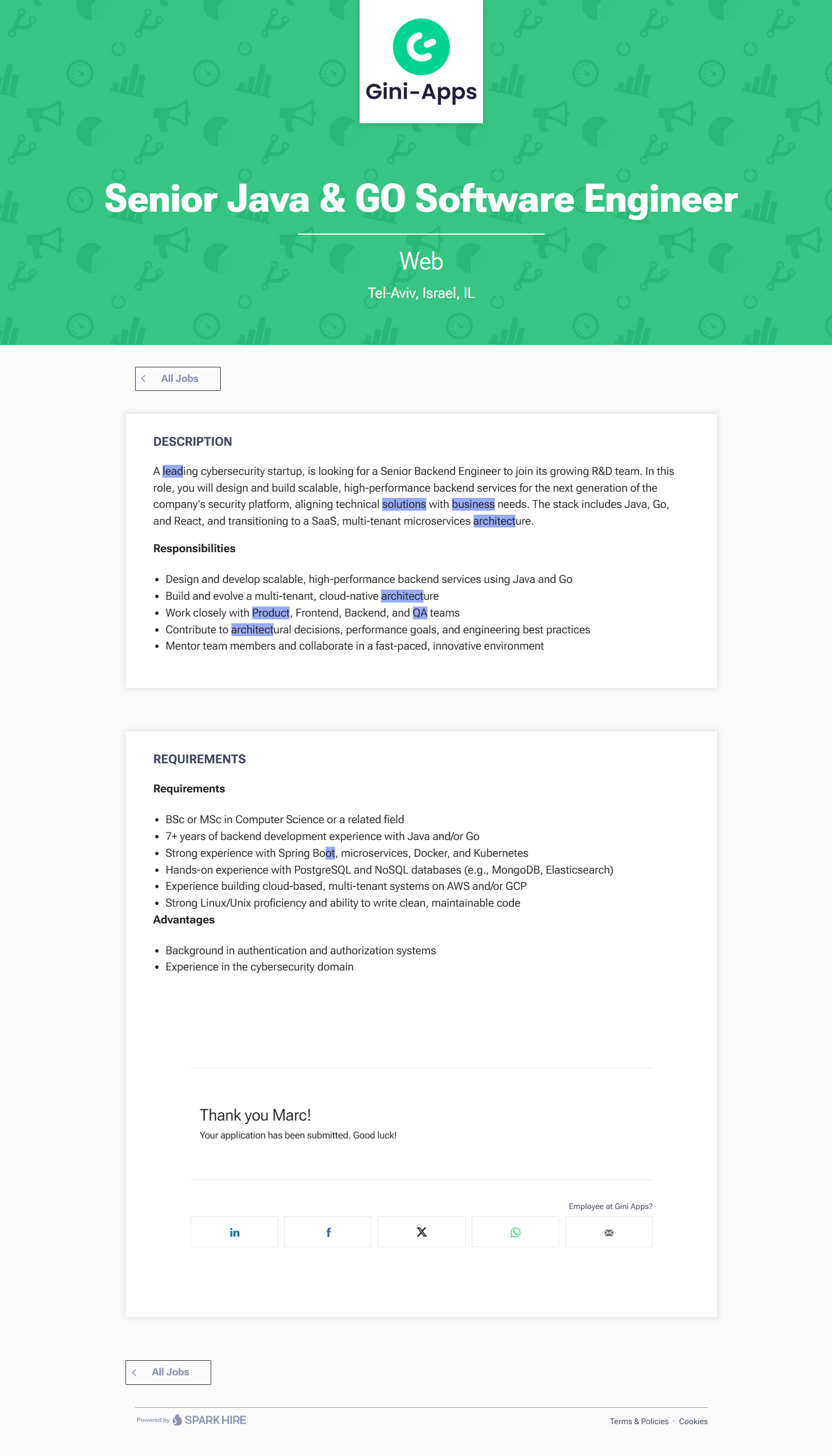Click the highlighted word "solutions"
Viewport: 832px width, 1456px height.
tap(403, 504)
